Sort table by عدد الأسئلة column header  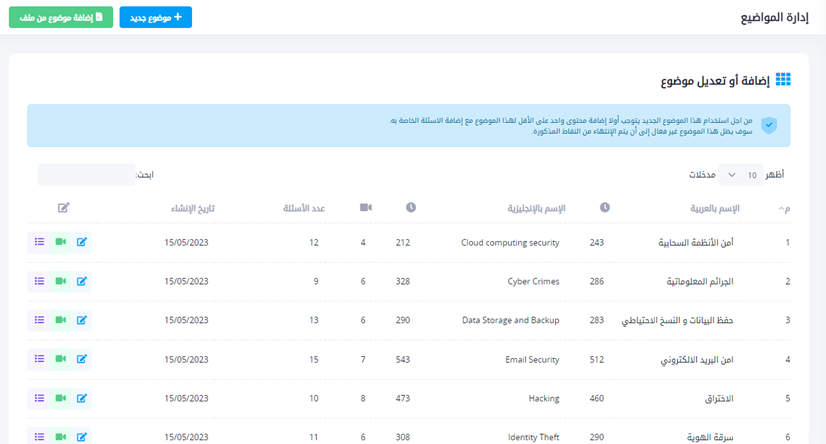(302, 208)
